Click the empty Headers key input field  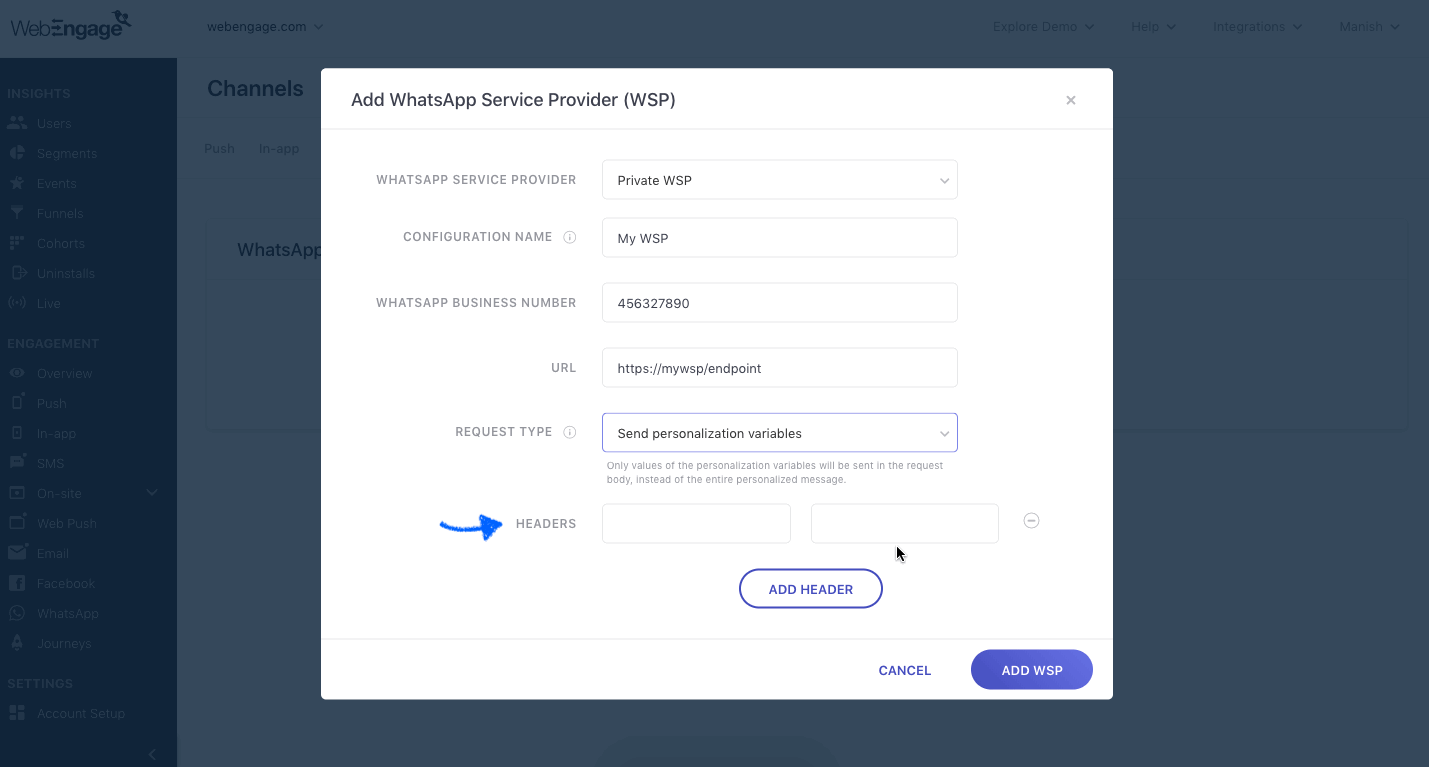pyautogui.click(x=695, y=523)
